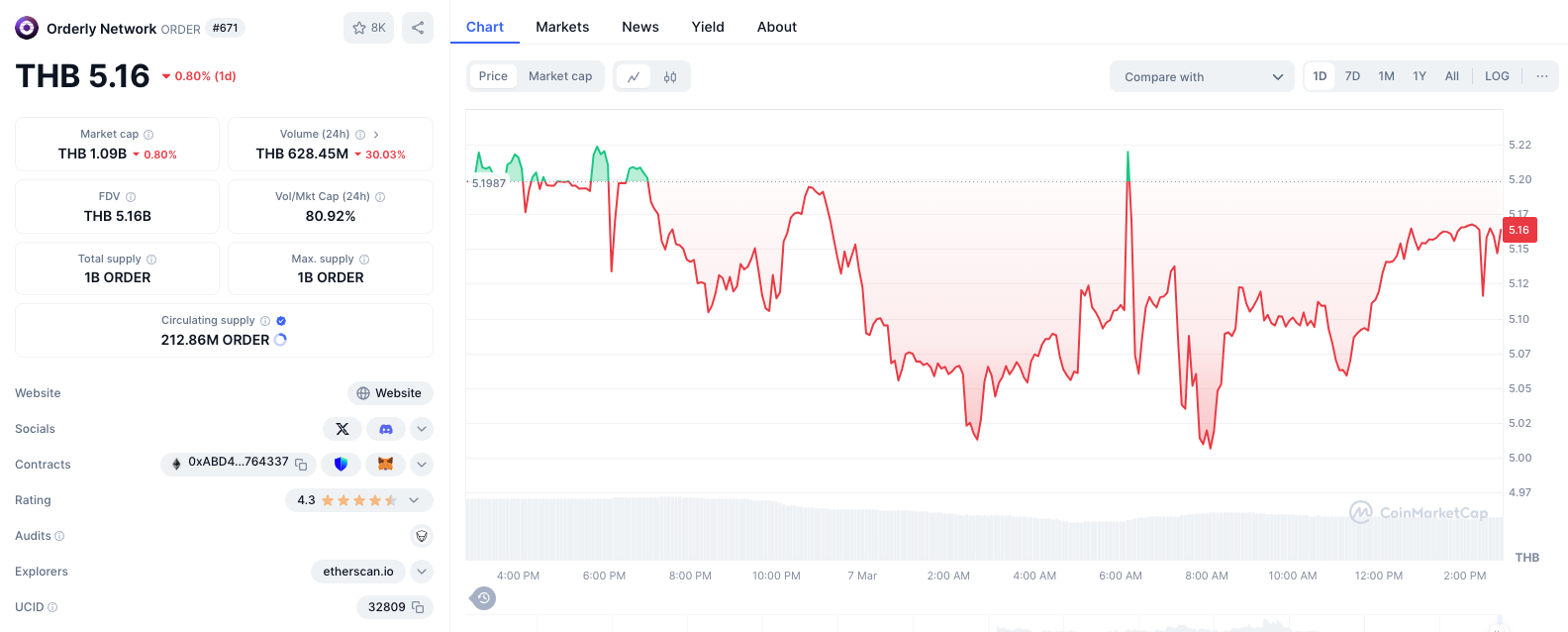The image size is (1568, 632).
Task: Add token to MetaMask fox icon
Action: click(x=386, y=464)
